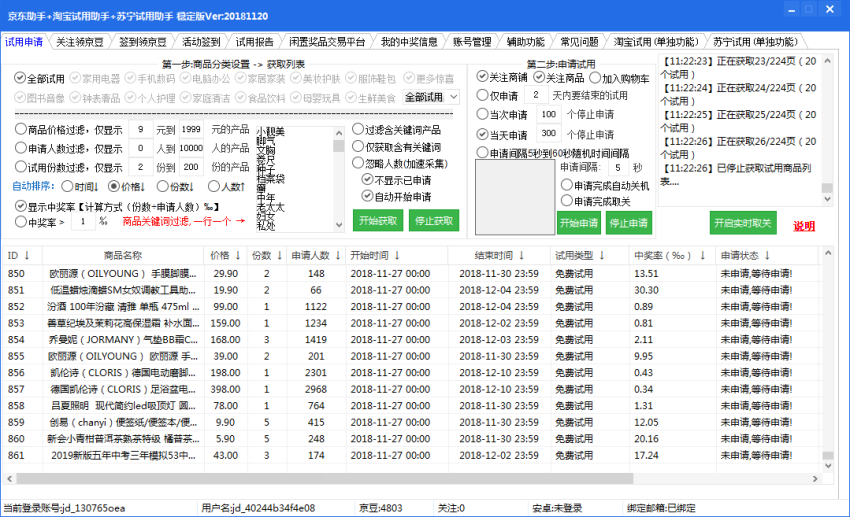Sort by 试用类型 column header arrow
Image resolution: width=850 pixels, height=517 pixels.
pos(601,255)
